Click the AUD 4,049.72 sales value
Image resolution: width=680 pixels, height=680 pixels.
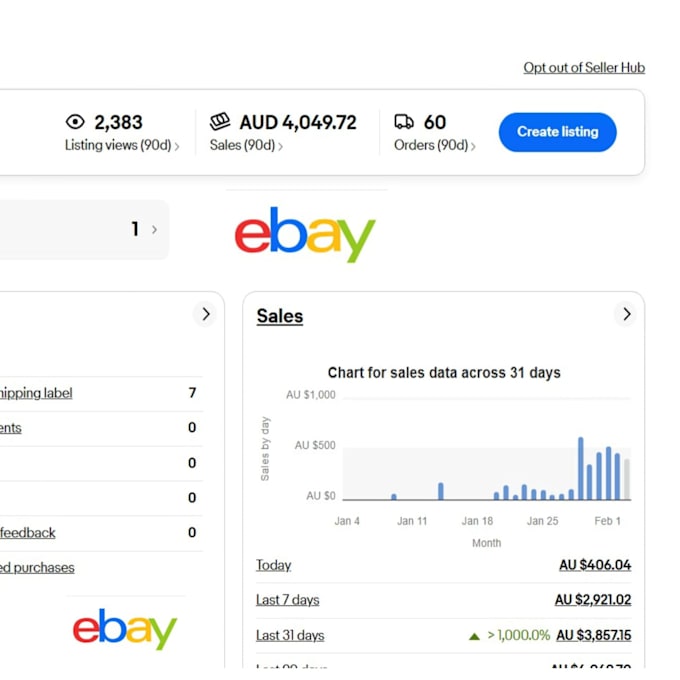[298, 122]
